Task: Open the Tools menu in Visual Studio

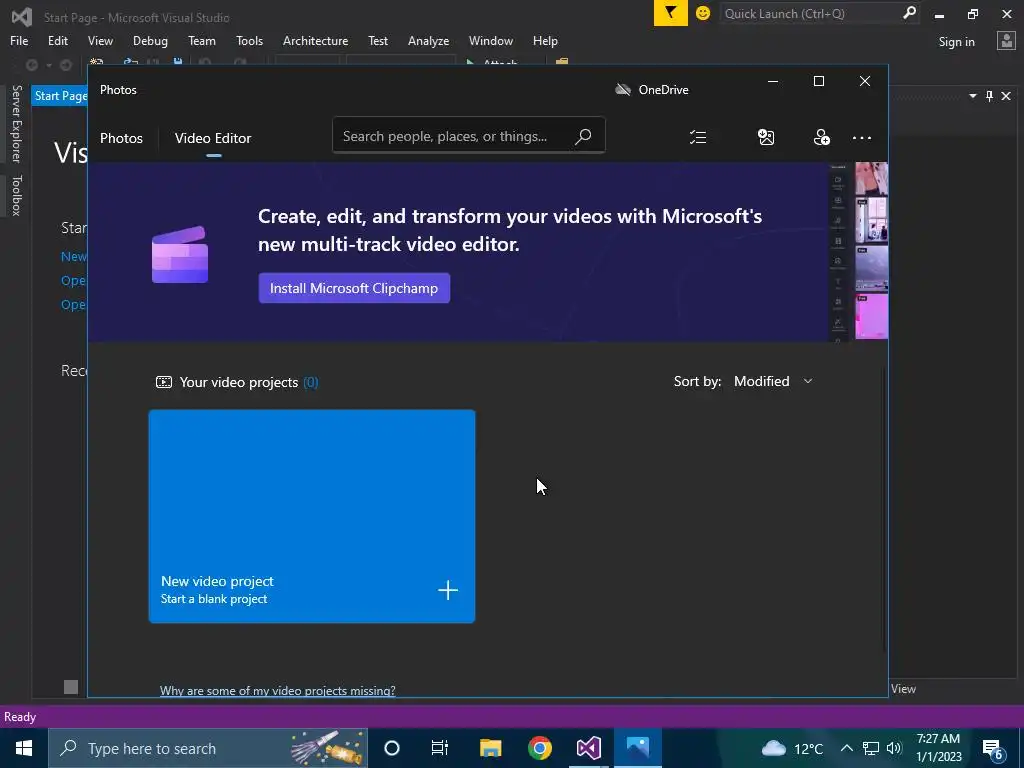Action: click(249, 40)
